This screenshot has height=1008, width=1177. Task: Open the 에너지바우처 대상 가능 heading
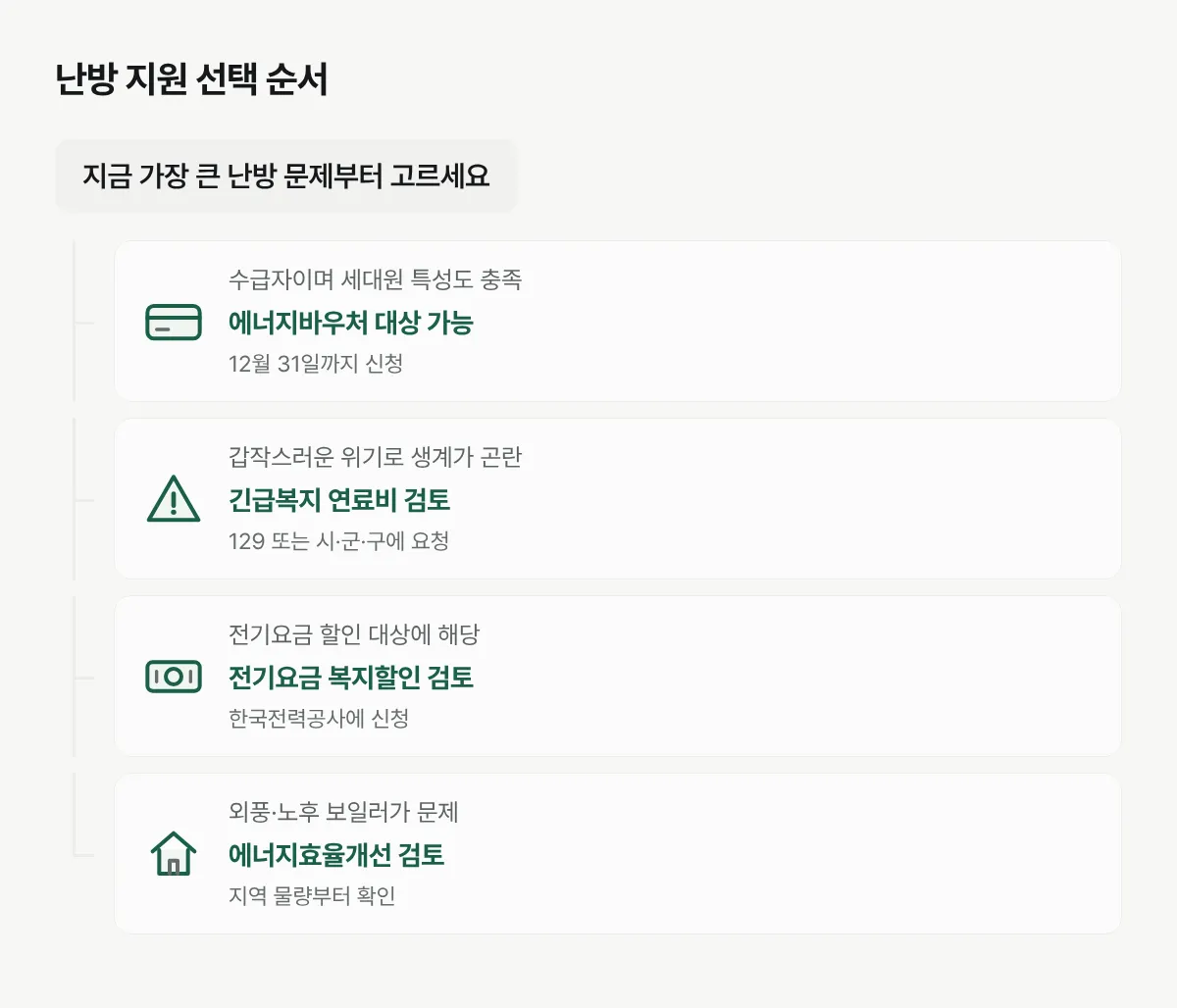pos(351,323)
